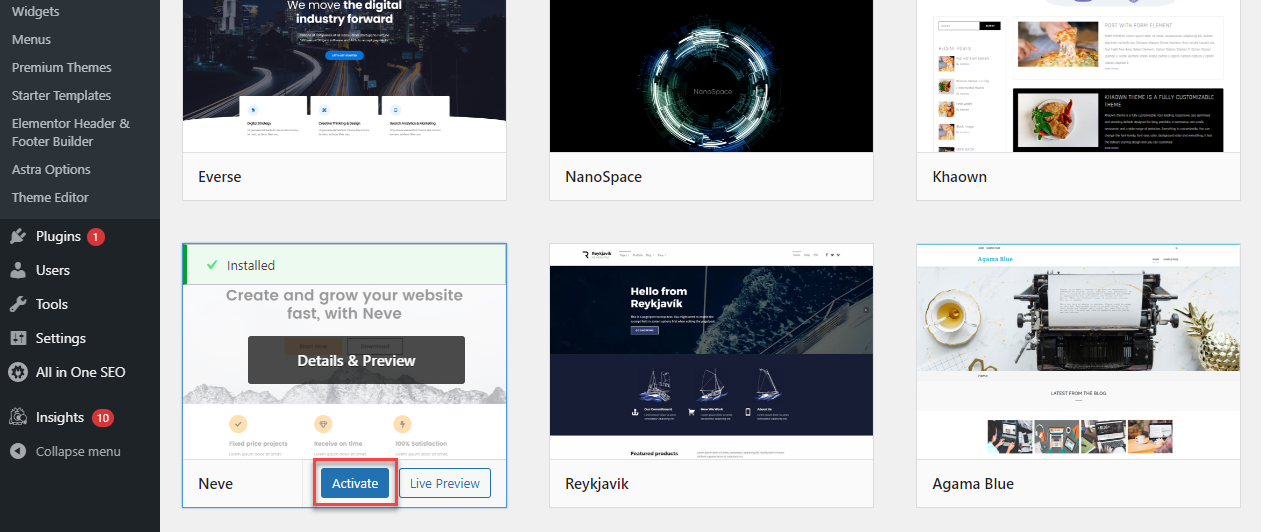The height and width of the screenshot is (532, 1261).
Task: Open Details & Preview overlay for Neve
Action: pyautogui.click(x=356, y=360)
